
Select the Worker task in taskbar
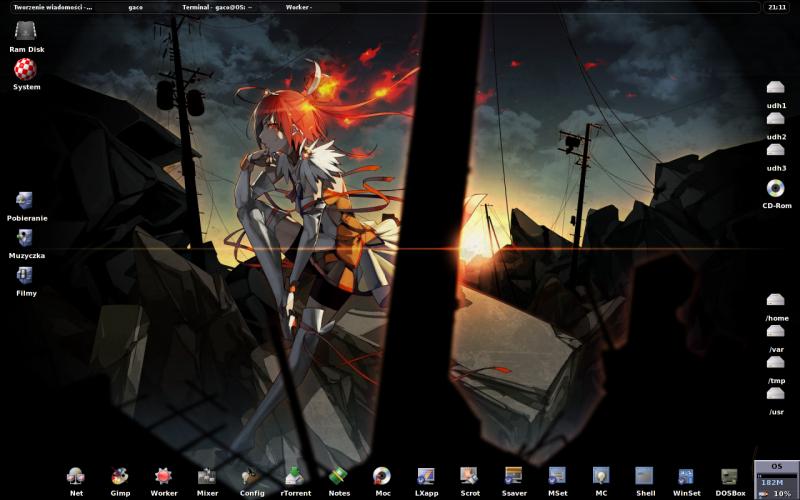(298, 7)
